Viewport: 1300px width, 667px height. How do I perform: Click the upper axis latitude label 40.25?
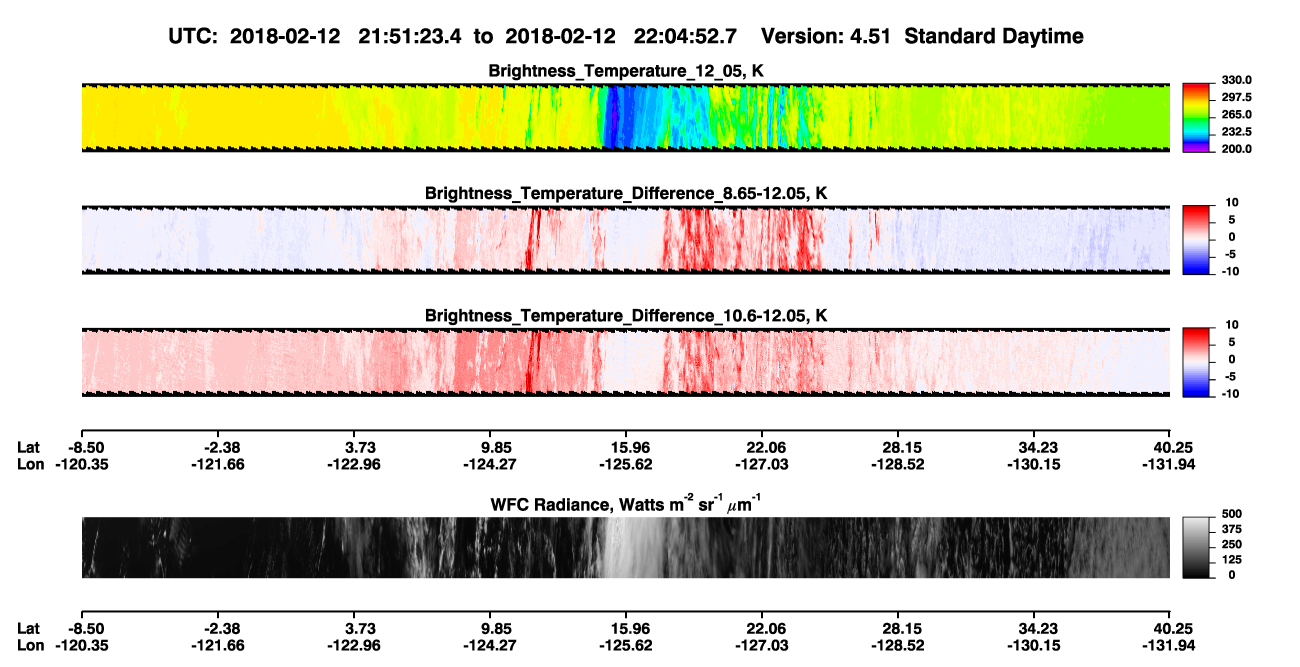click(x=1170, y=447)
